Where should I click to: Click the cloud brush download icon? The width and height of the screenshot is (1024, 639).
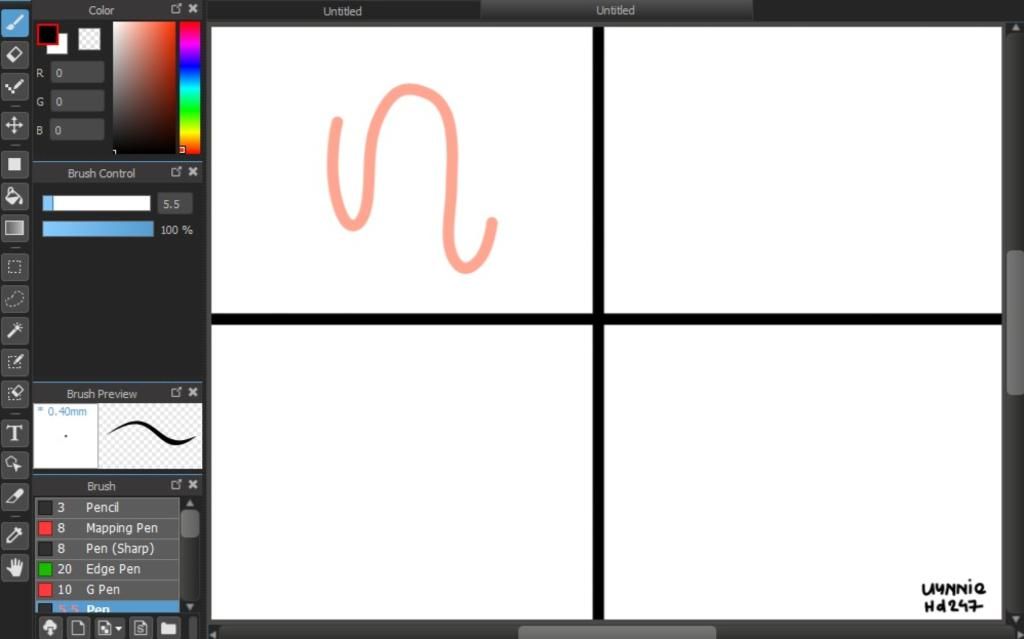(50, 628)
